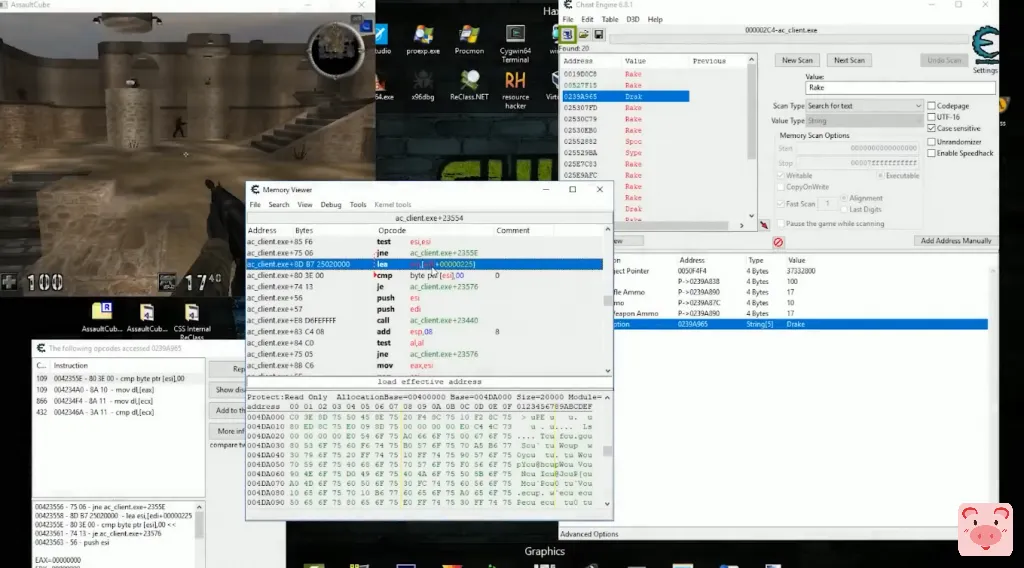The image size is (1024, 568).
Task: Click the open file folder icon in Cheat Engine
Action: (x=583, y=35)
